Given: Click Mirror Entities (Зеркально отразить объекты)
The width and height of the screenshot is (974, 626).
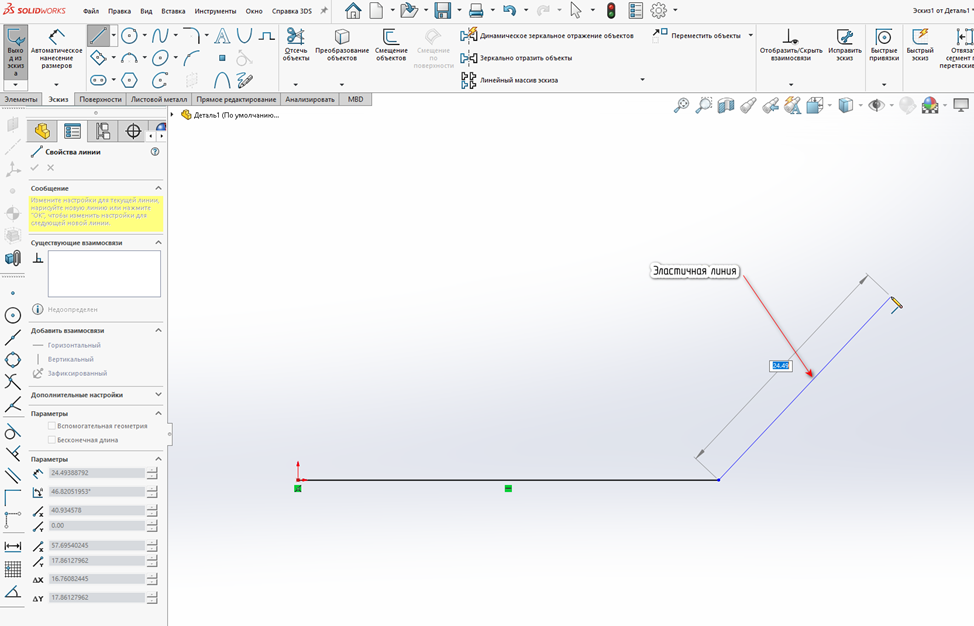Looking at the screenshot, I should (516, 58).
